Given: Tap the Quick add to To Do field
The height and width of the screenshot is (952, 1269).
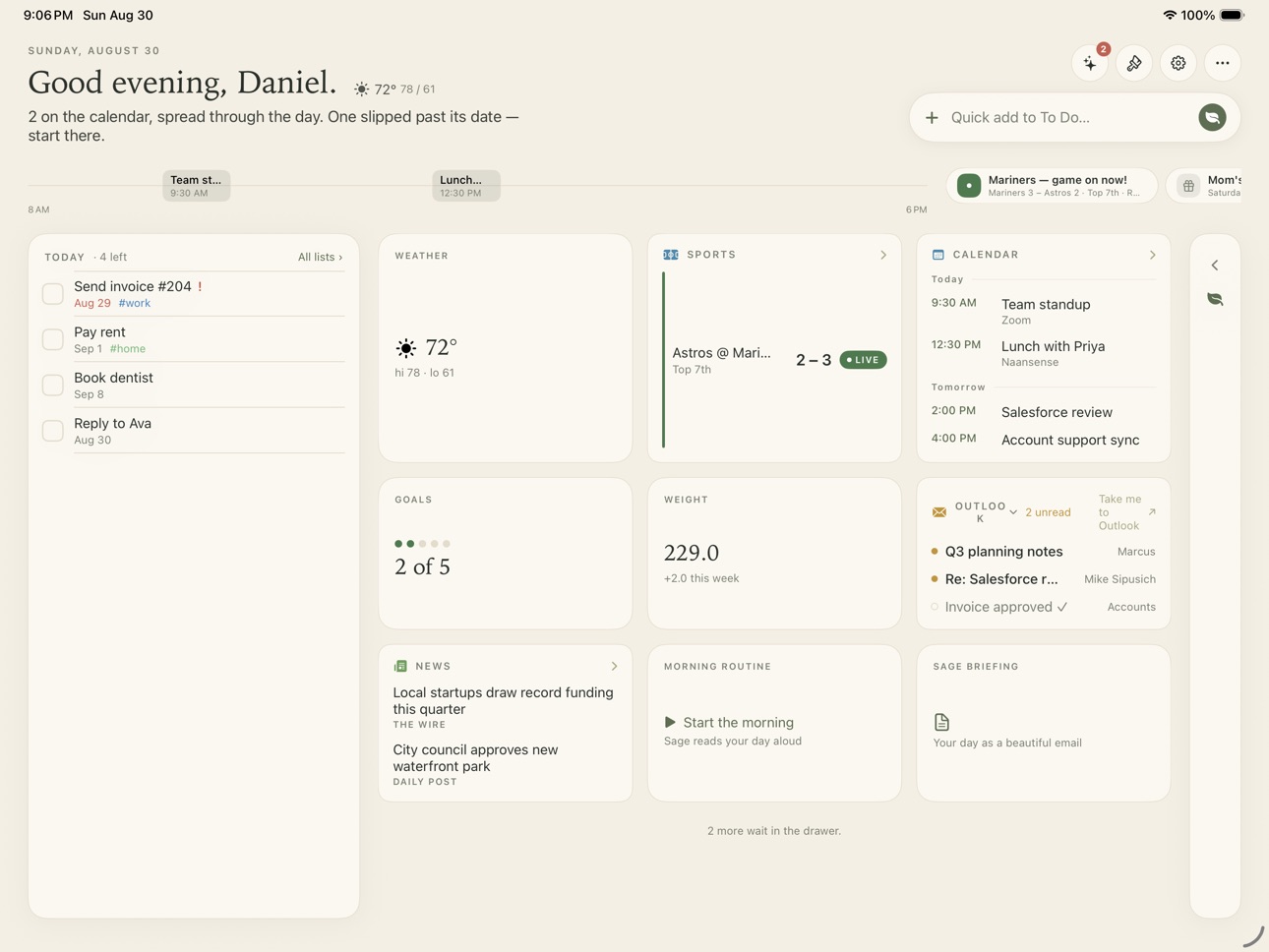Looking at the screenshot, I should tap(1074, 117).
